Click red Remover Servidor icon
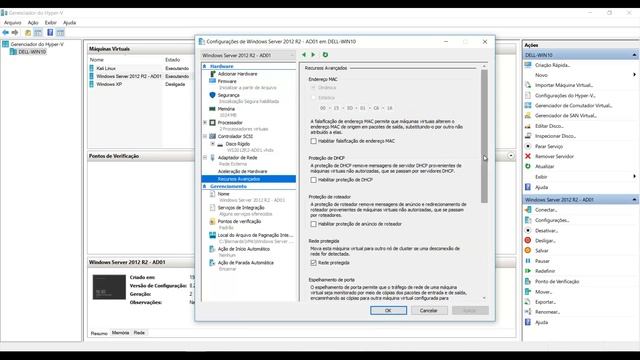The image size is (640, 360). tap(528, 156)
